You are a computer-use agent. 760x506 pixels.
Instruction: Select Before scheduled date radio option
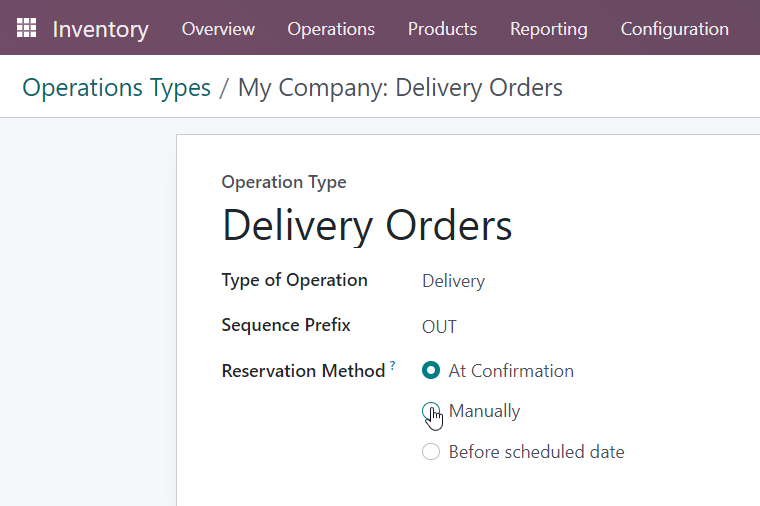coord(431,452)
